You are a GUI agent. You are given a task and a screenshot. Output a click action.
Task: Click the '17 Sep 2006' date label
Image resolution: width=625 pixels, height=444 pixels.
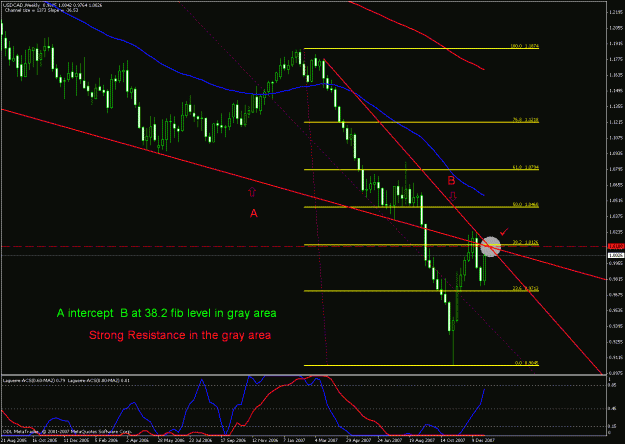point(233,440)
